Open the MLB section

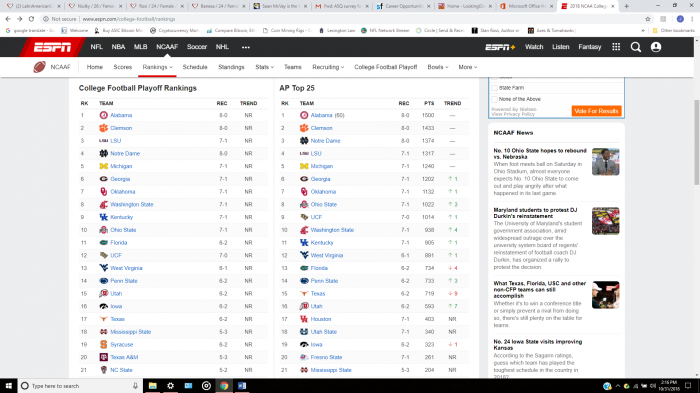pos(141,47)
